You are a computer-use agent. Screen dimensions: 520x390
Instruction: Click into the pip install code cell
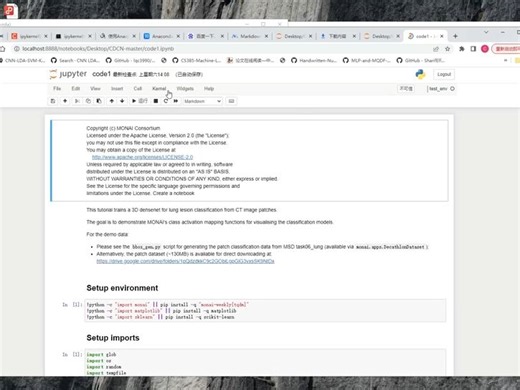click(265, 311)
